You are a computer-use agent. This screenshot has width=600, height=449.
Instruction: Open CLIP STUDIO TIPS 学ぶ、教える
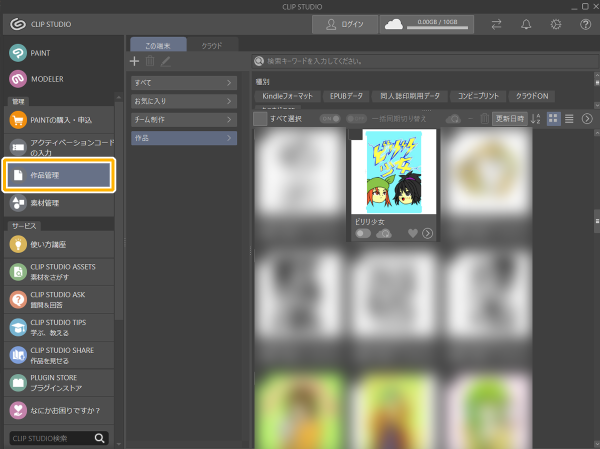tap(59, 328)
